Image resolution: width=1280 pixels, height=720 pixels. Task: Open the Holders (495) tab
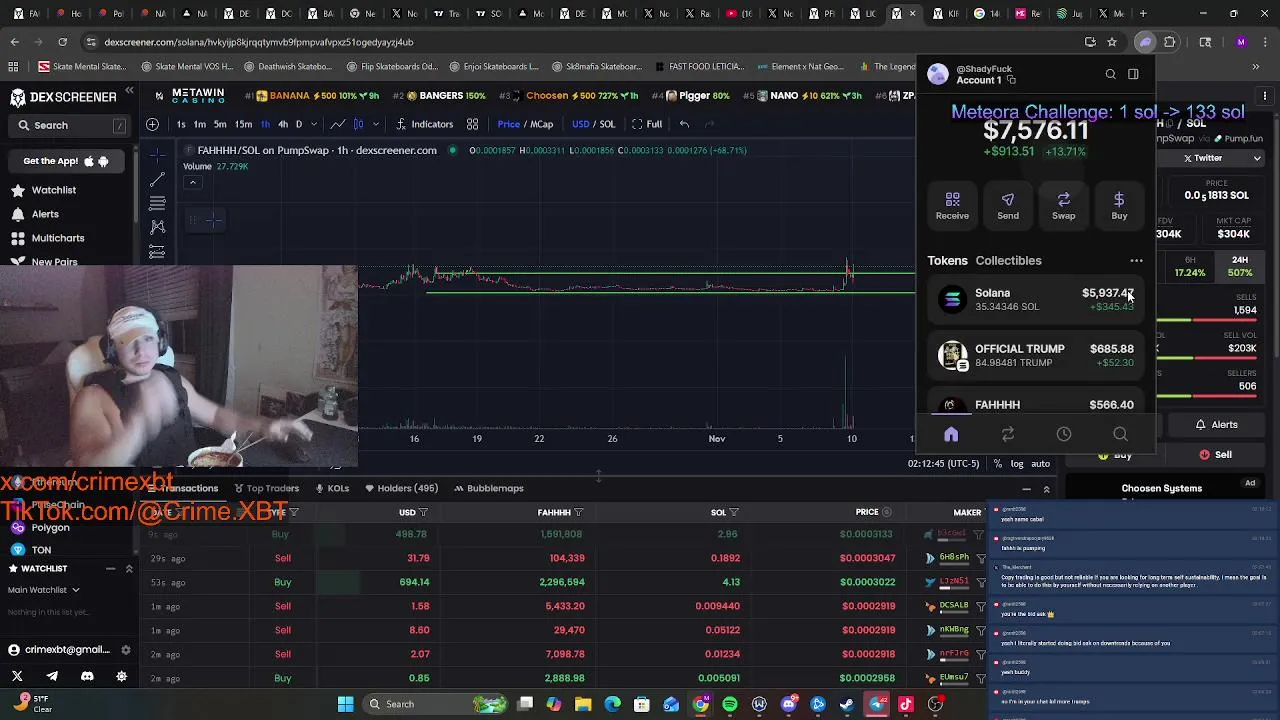(x=401, y=488)
